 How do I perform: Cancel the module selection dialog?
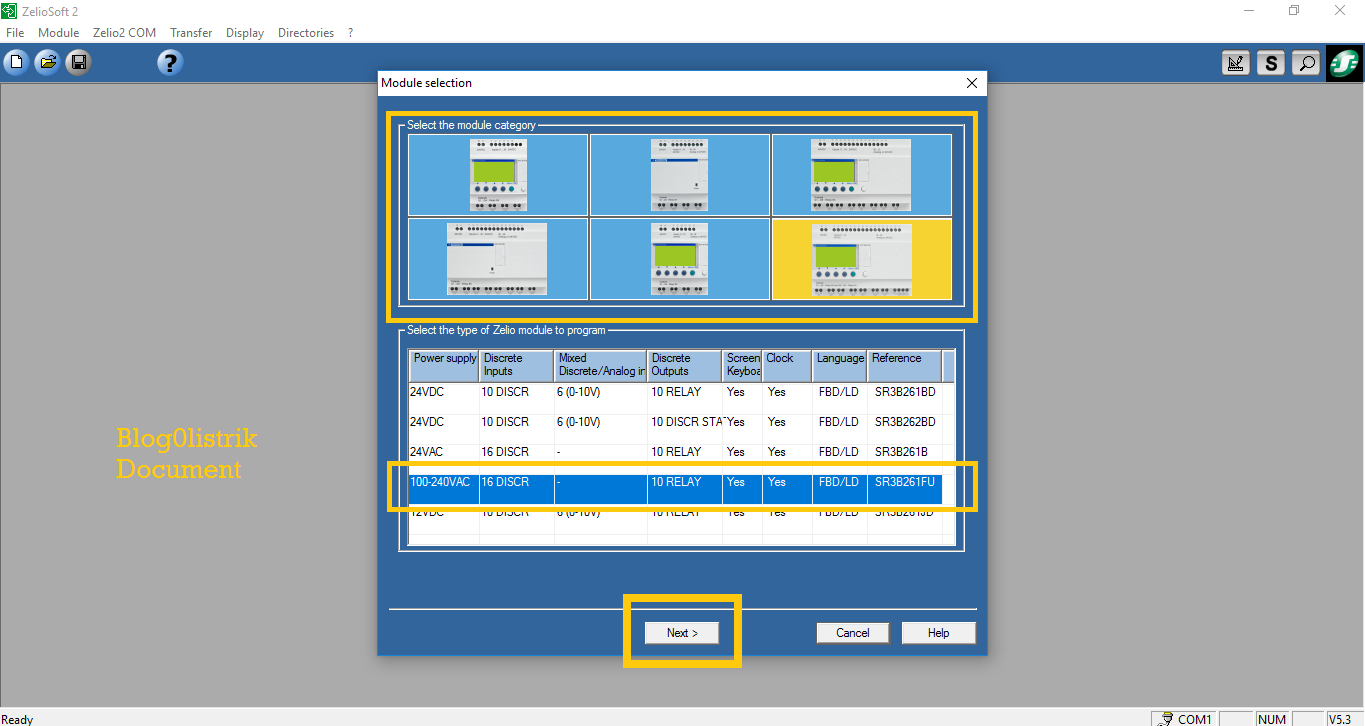[852, 632]
